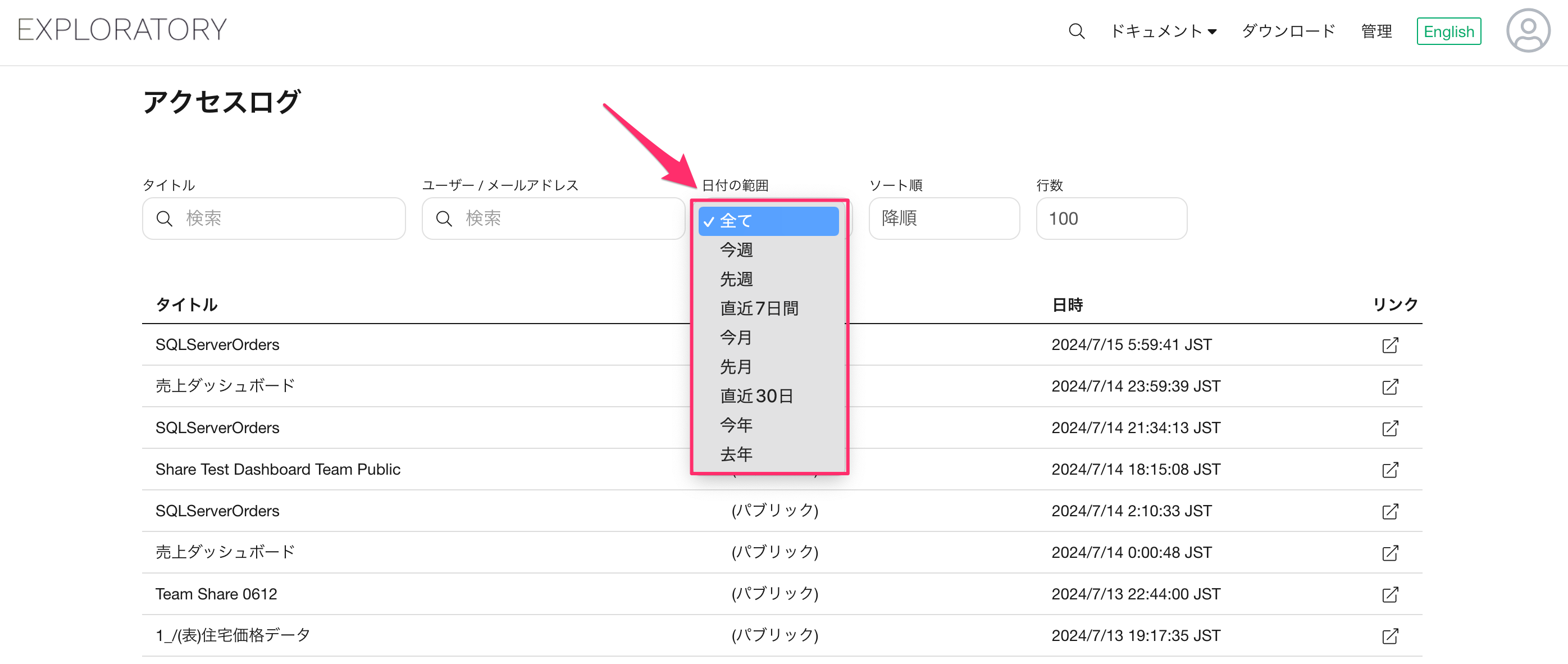1568x664 pixels.
Task: Click the EXPLORATORY logo
Action: (x=122, y=29)
